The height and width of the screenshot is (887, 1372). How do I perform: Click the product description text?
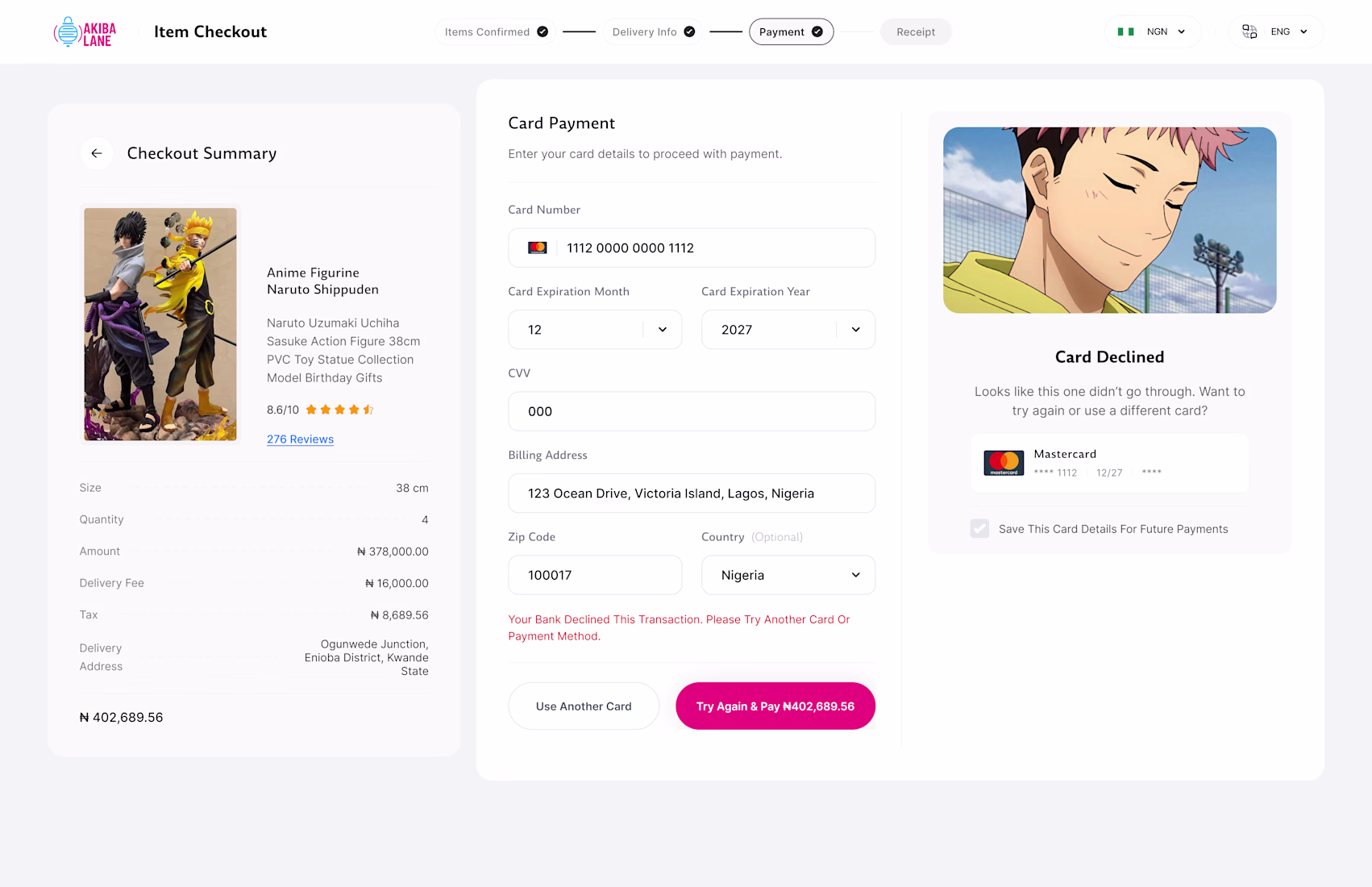click(x=343, y=351)
